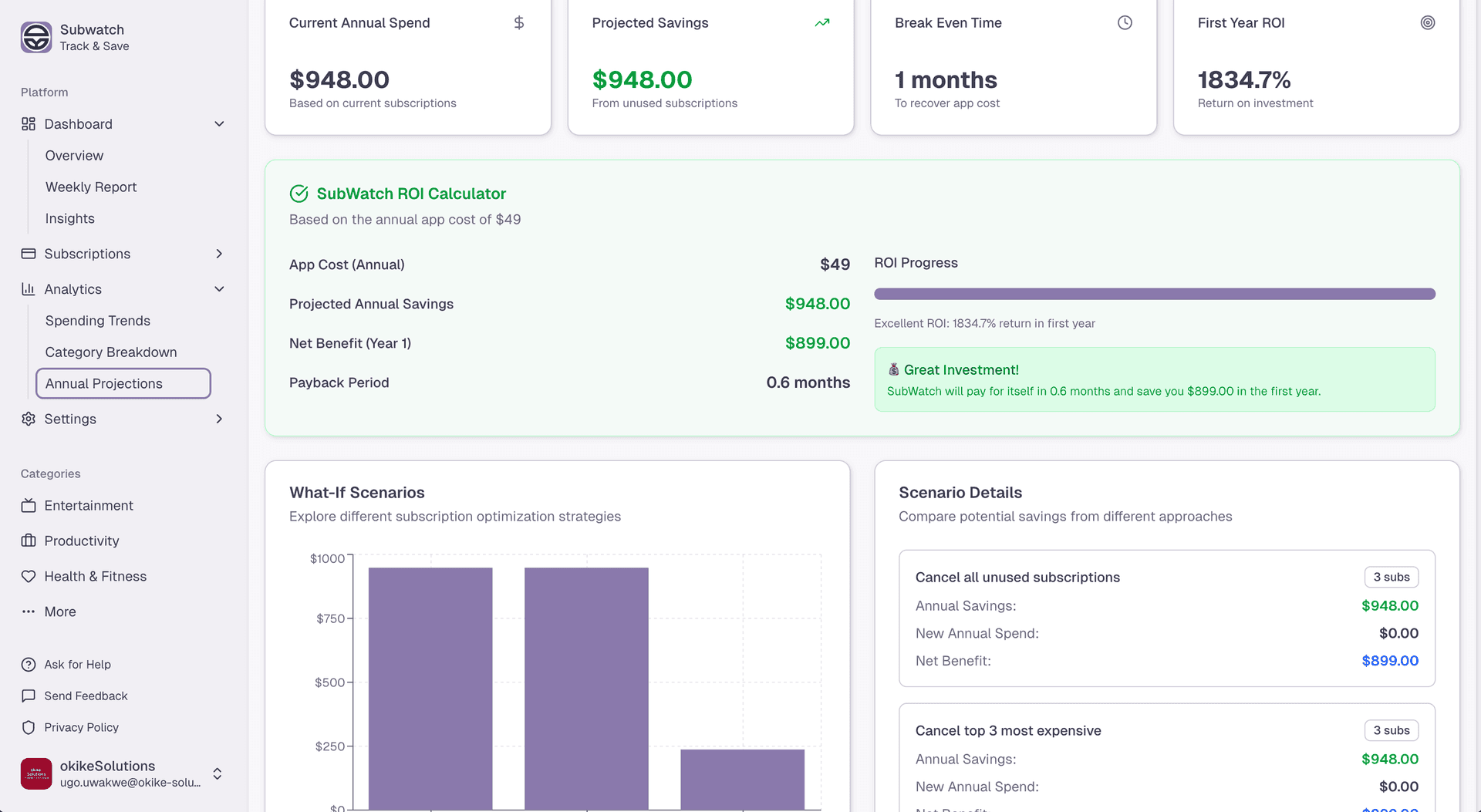This screenshot has width=1481, height=812.
Task: Select Category Breakdown under Analytics
Action: [110, 352]
